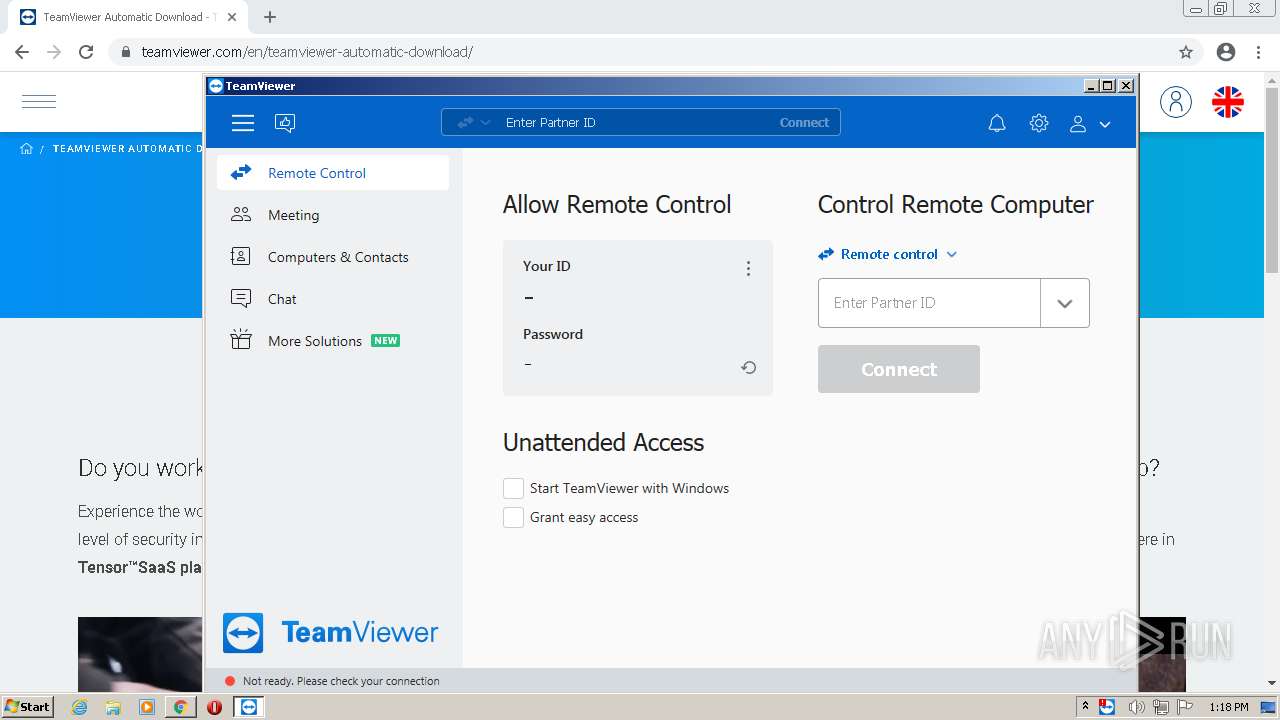This screenshot has height=720, width=1280.
Task: Open More Solutions tab
Action: (x=333, y=341)
